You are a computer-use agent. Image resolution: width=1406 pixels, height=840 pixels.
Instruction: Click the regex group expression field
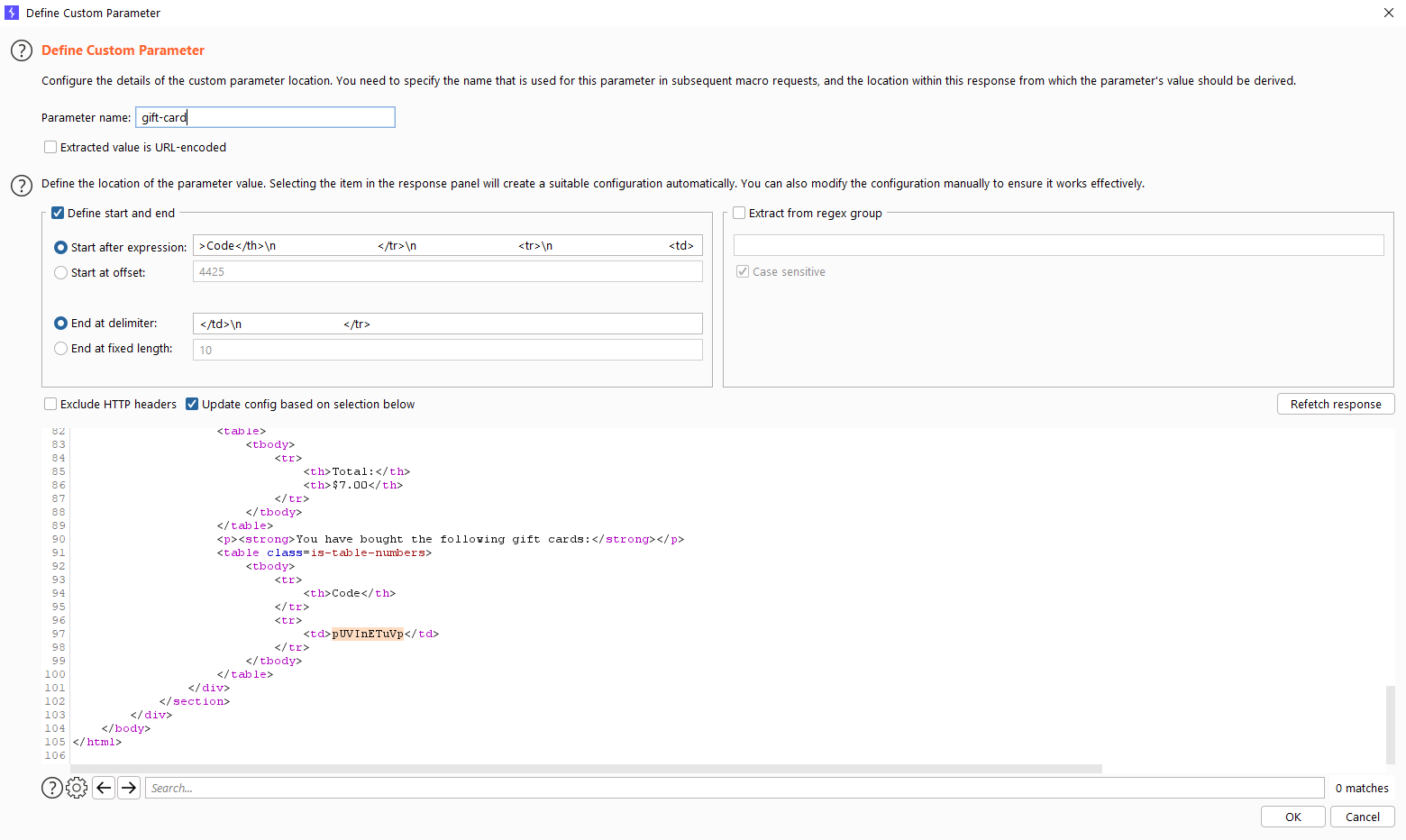pos(1059,245)
